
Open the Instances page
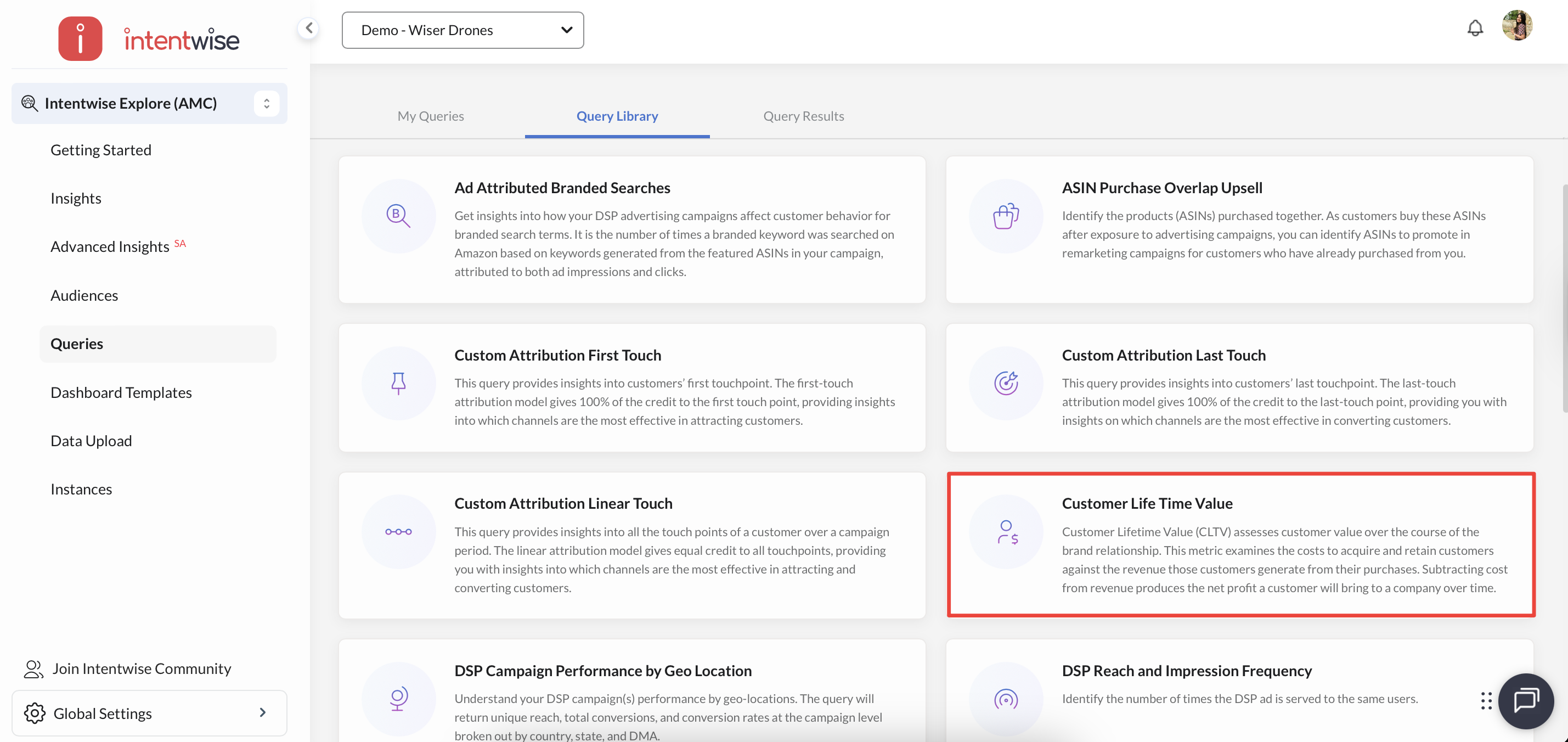[x=82, y=489]
